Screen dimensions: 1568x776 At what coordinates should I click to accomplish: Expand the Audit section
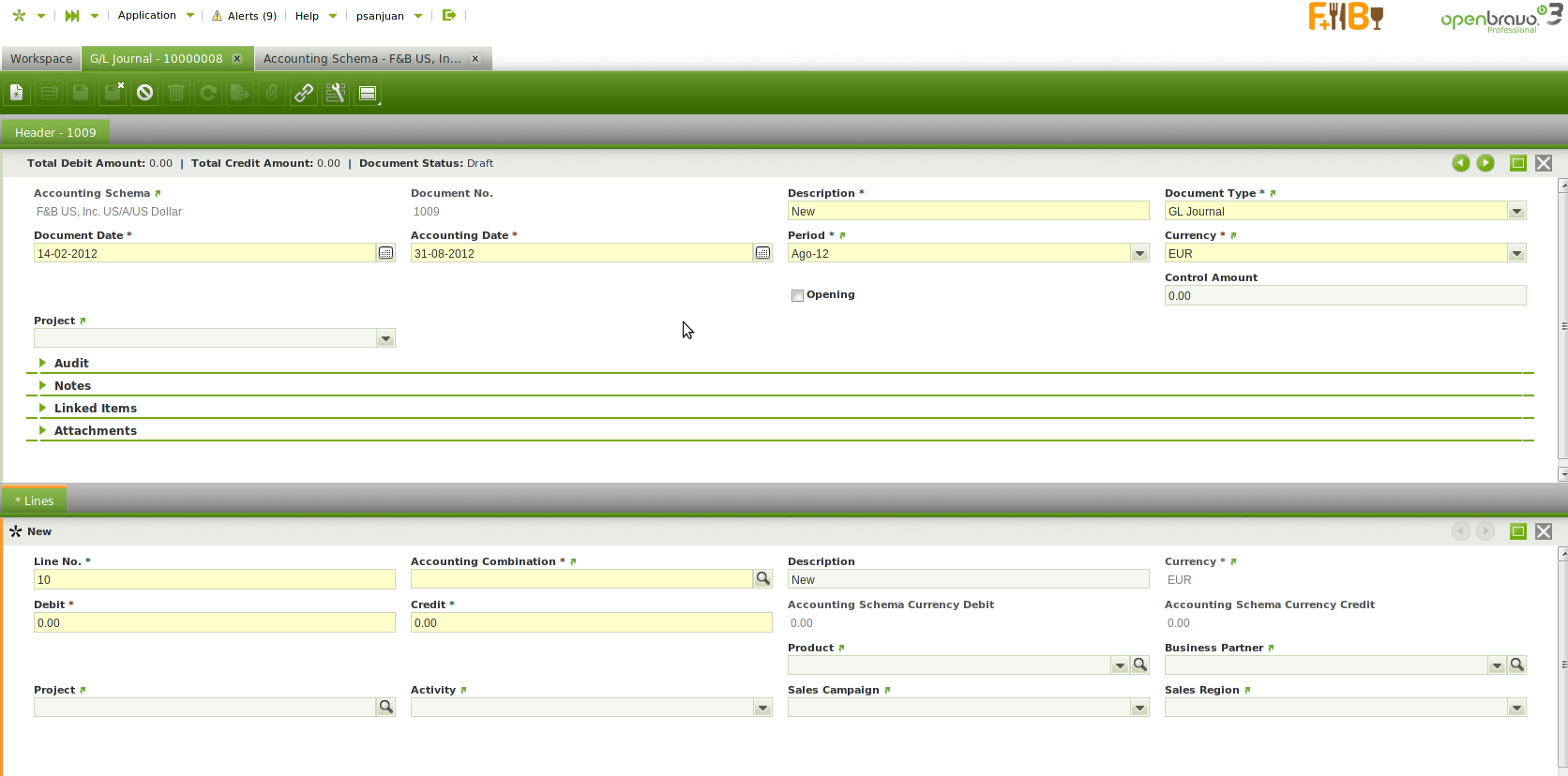tap(71, 363)
